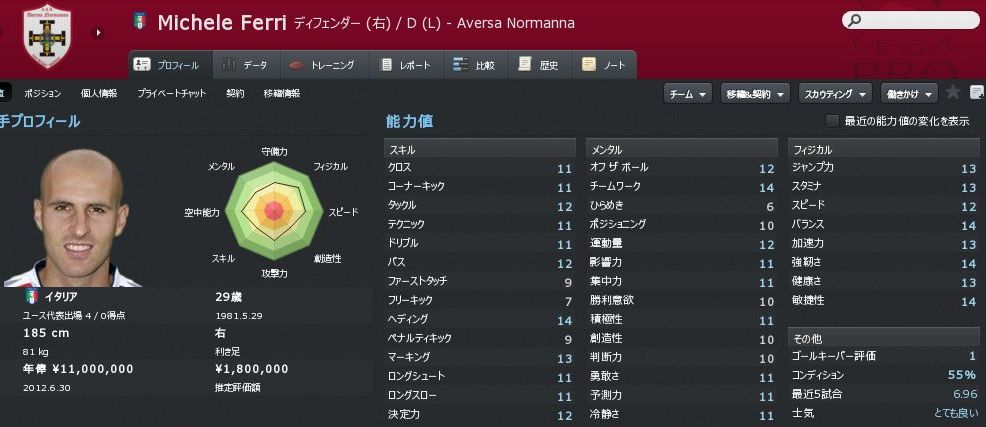
Task: Click the magnifier icon in search box
Action: click(x=854, y=20)
